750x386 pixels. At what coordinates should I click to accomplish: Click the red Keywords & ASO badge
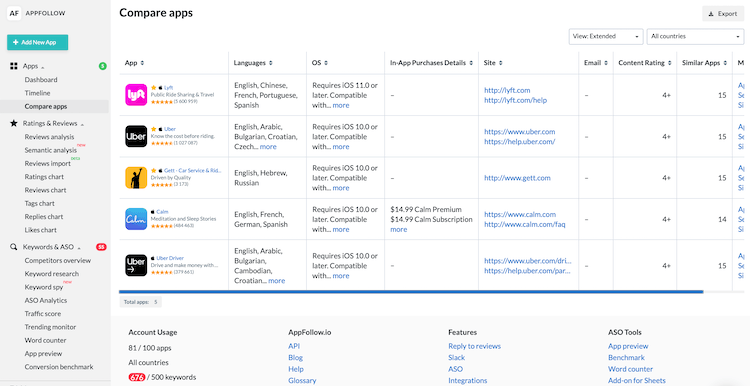tap(101, 247)
